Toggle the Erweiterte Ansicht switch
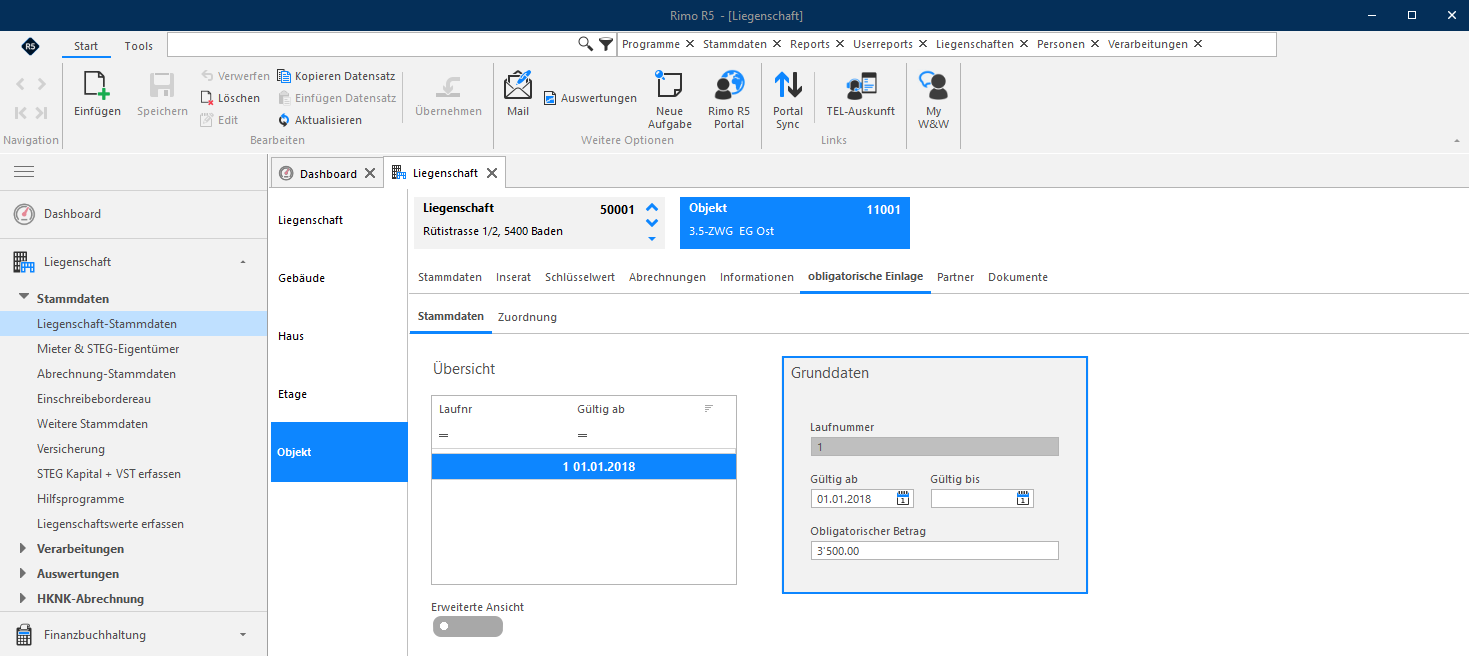Viewport: 1469px width, 656px height. click(x=468, y=627)
